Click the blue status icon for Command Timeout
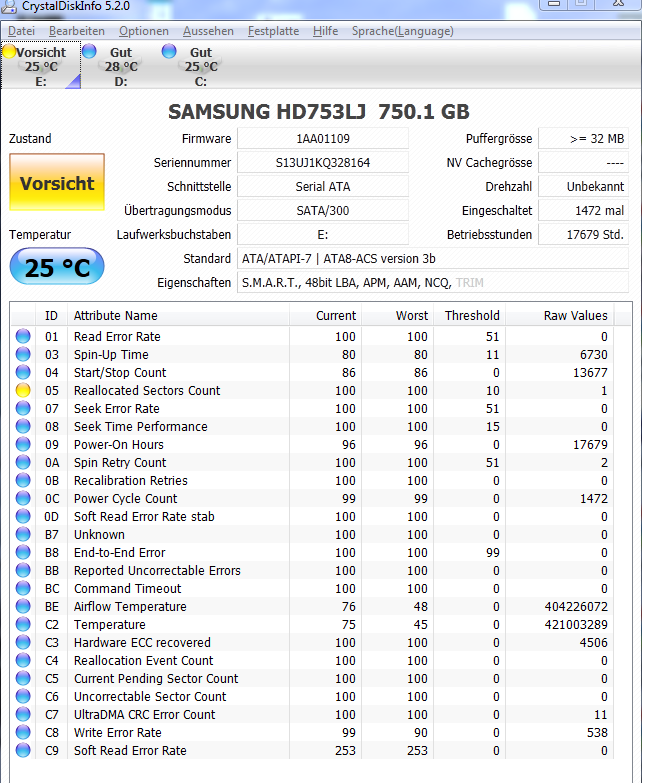This screenshot has width=646, height=783. 23,588
